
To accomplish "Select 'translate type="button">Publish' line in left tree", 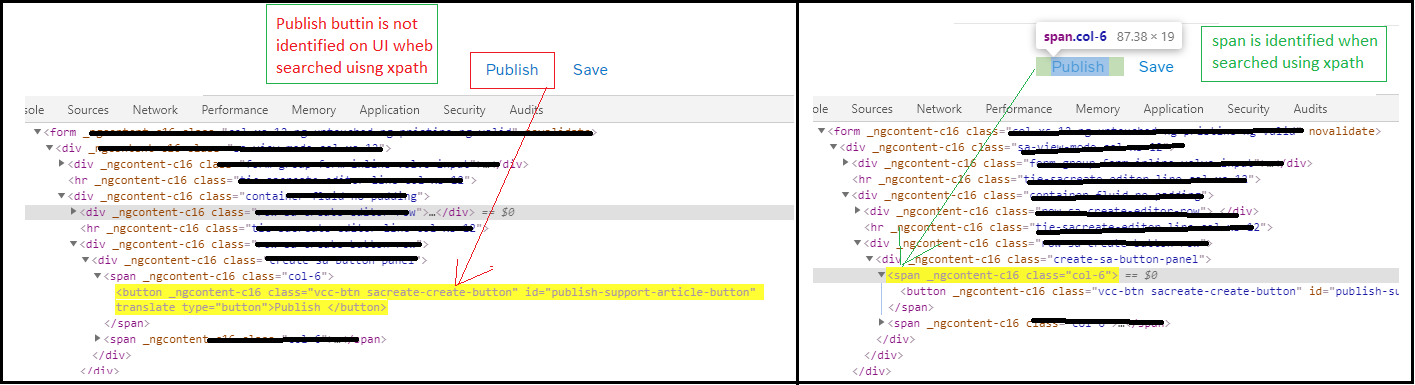I will [251, 308].
